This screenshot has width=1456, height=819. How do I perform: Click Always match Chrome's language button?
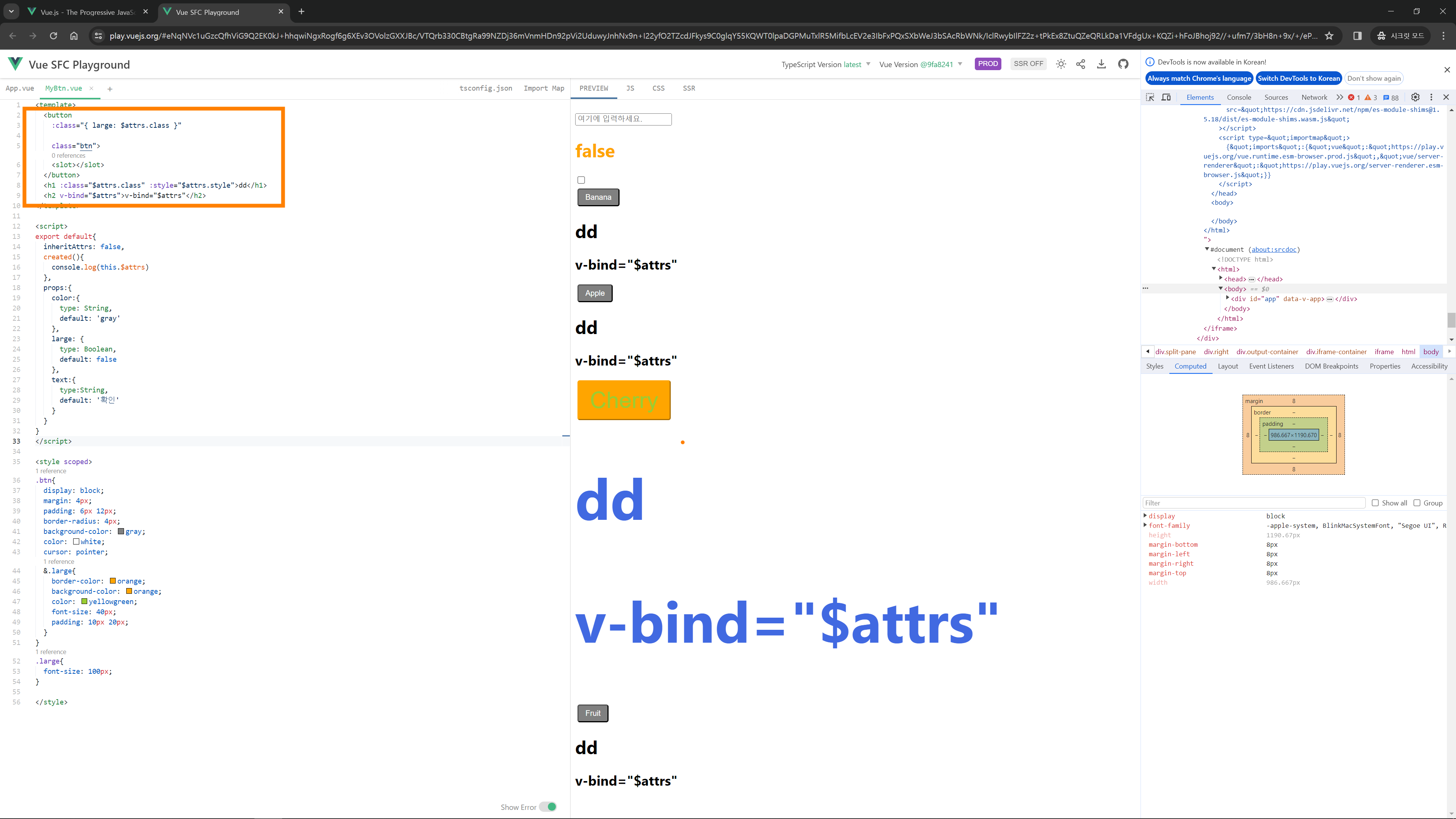(1199, 78)
